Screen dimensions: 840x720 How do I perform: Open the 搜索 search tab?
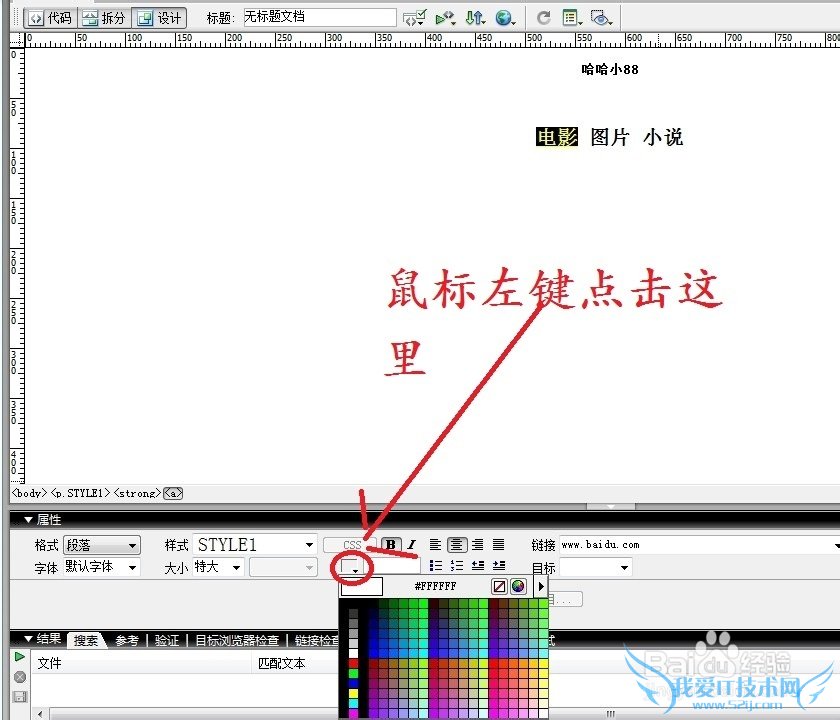click(x=86, y=640)
